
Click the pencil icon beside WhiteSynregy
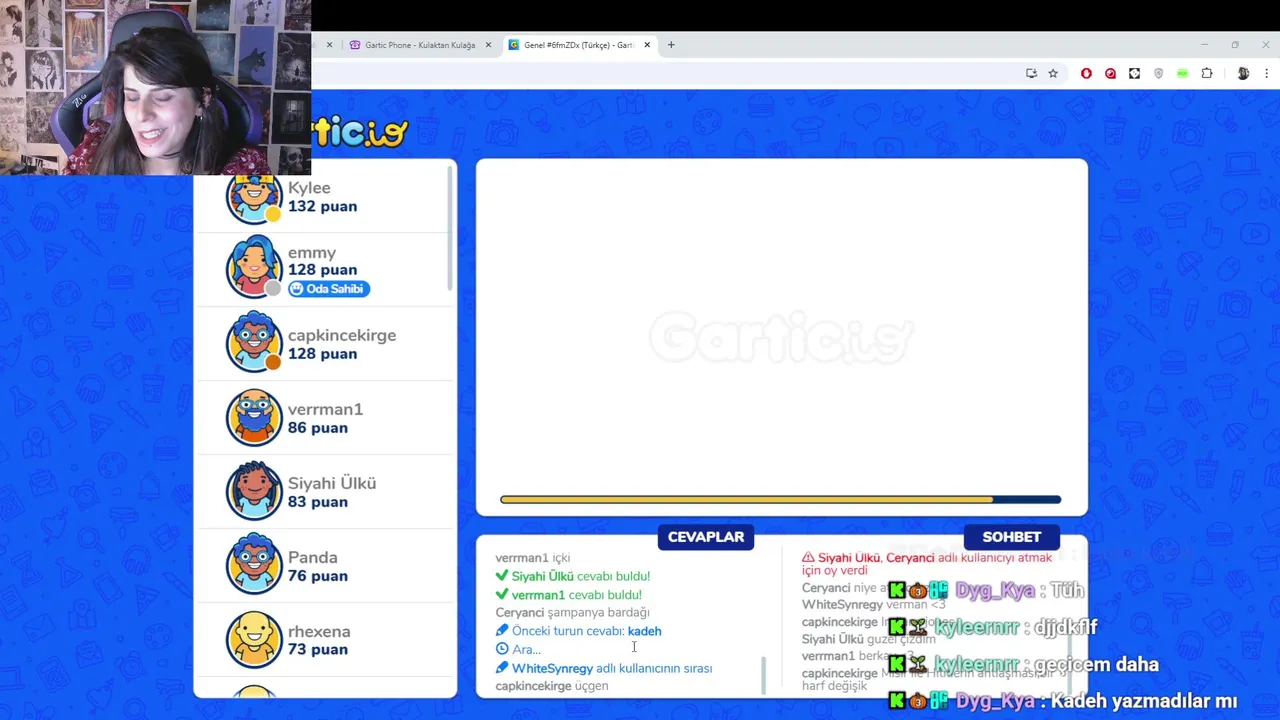pyautogui.click(x=502, y=668)
